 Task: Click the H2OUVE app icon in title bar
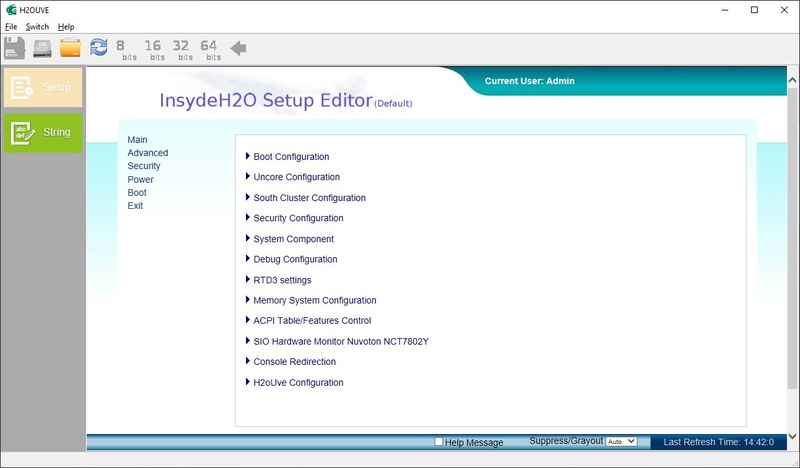click(11, 10)
